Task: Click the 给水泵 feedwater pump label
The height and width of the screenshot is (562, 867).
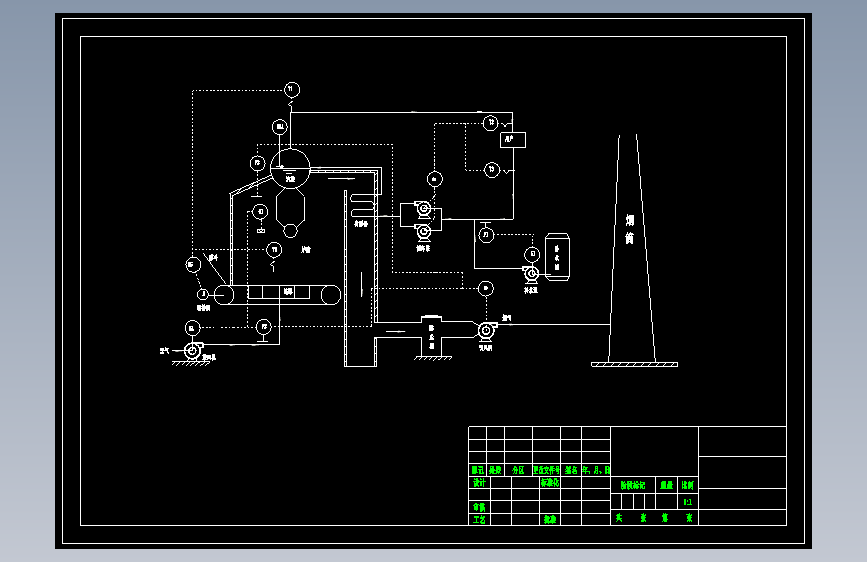Action: coord(424,248)
